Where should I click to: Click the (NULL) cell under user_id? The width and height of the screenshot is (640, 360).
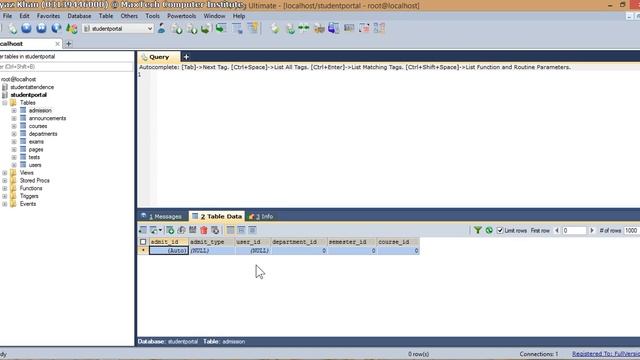pyautogui.click(x=253, y=251)
